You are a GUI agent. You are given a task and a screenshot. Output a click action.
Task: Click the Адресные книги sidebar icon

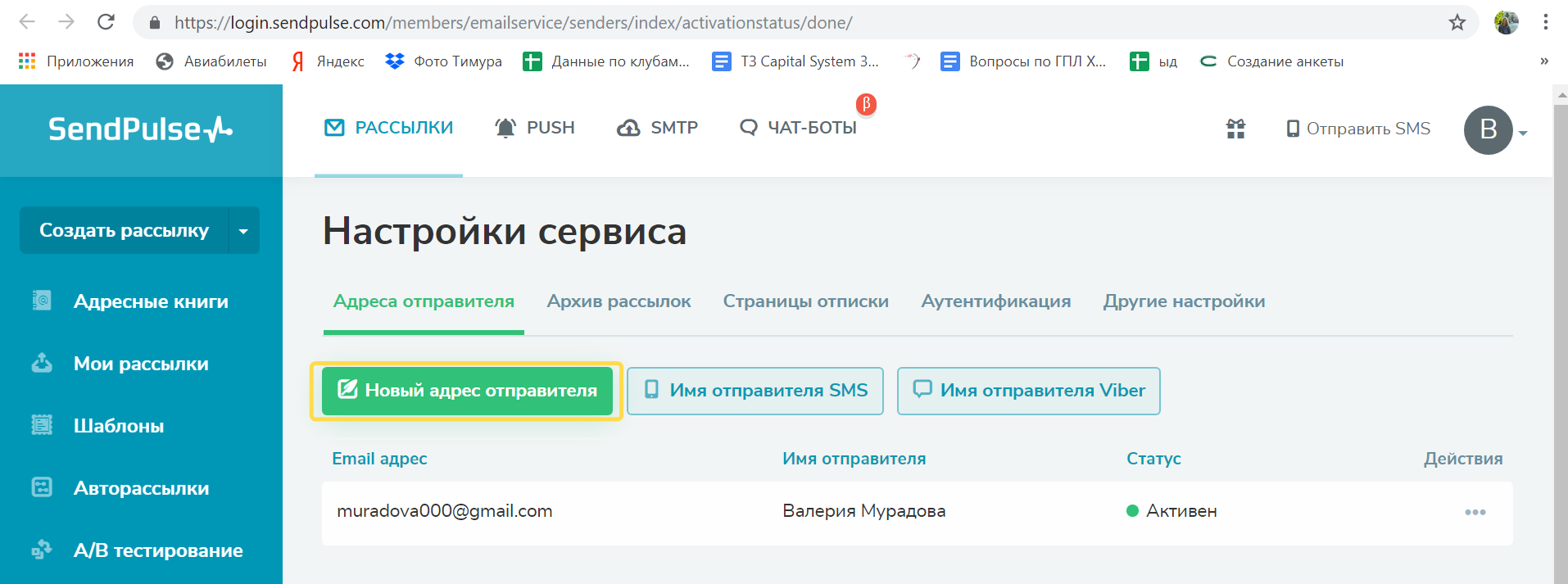tap(42, 301)
